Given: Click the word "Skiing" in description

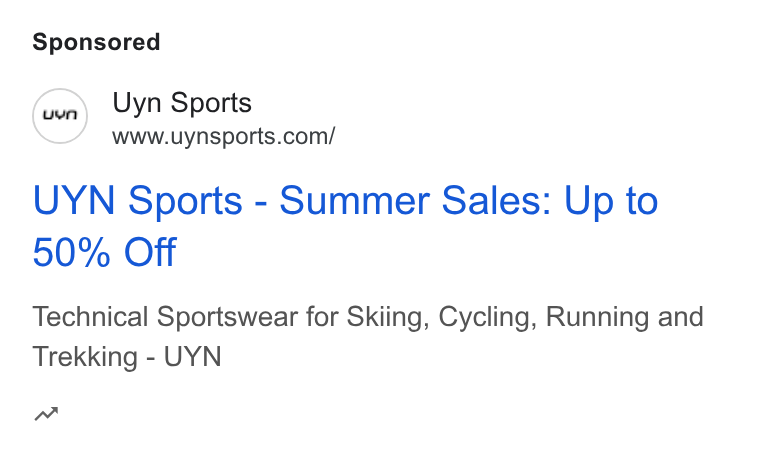Looking at the screenshot, I should pyautogui.click(x=388, y=318).
